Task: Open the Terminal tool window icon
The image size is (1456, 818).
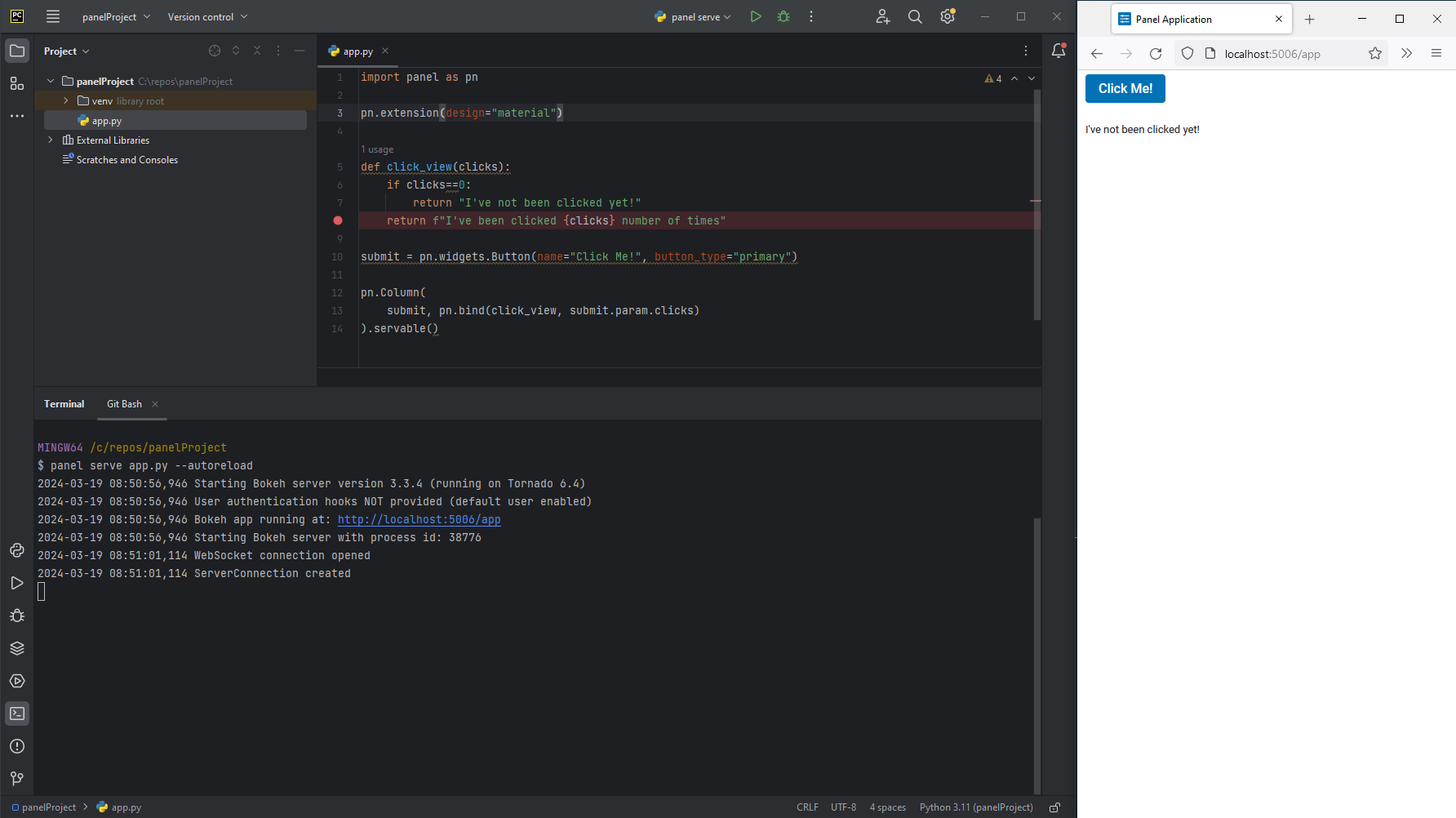Action: coord(17,714)
